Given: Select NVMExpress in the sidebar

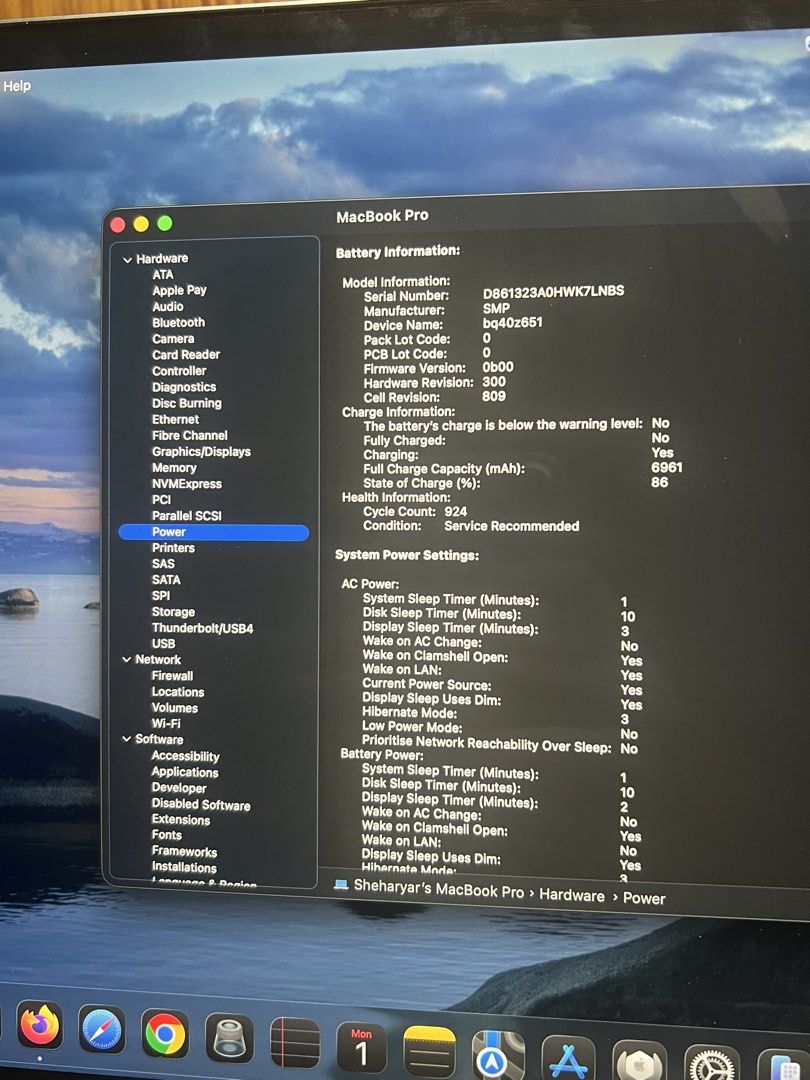Looking at the screenshot, I should point(187,484).
